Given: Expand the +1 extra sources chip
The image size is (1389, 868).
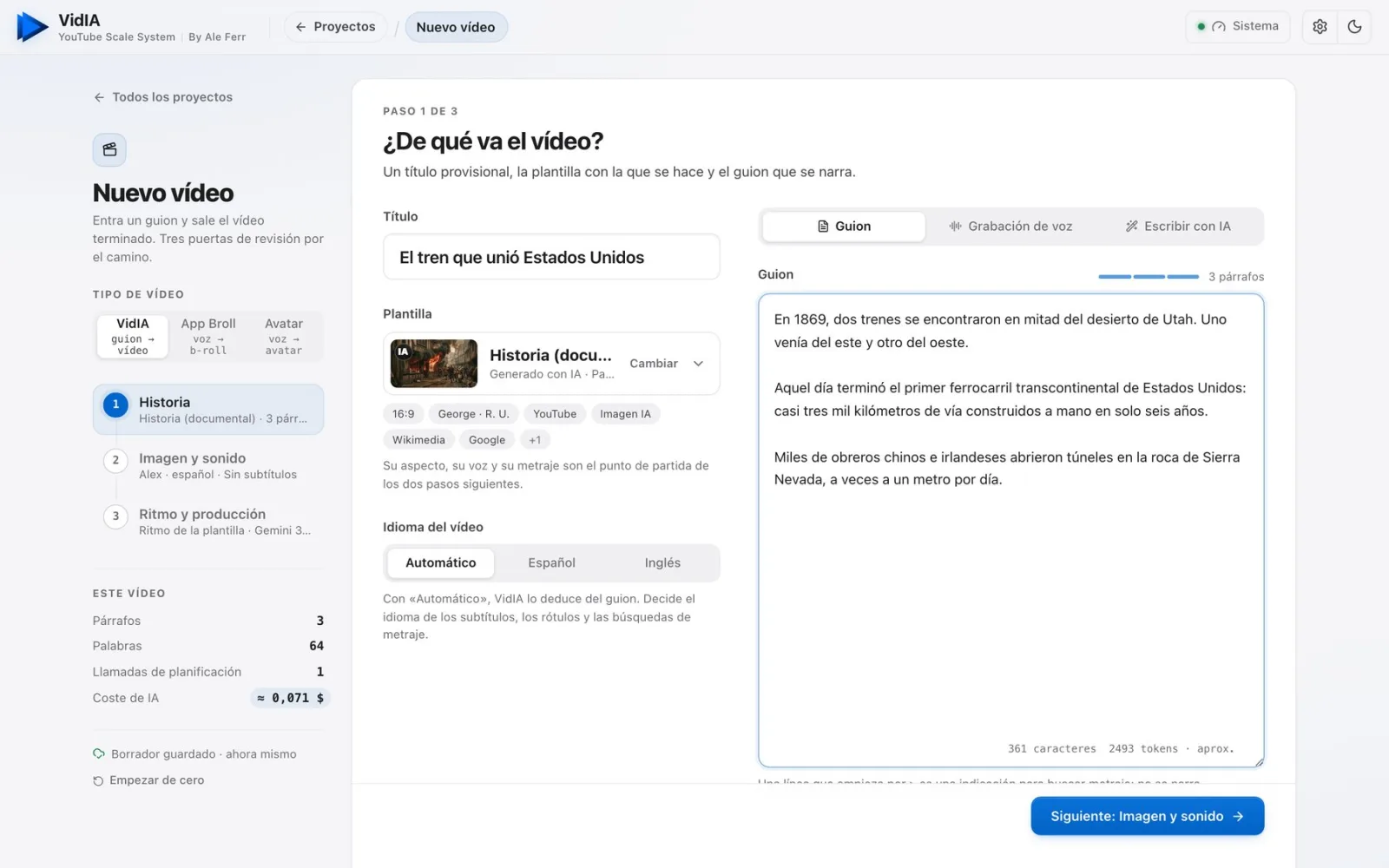Looking at the screenshot, I should (x=535, y=440).
